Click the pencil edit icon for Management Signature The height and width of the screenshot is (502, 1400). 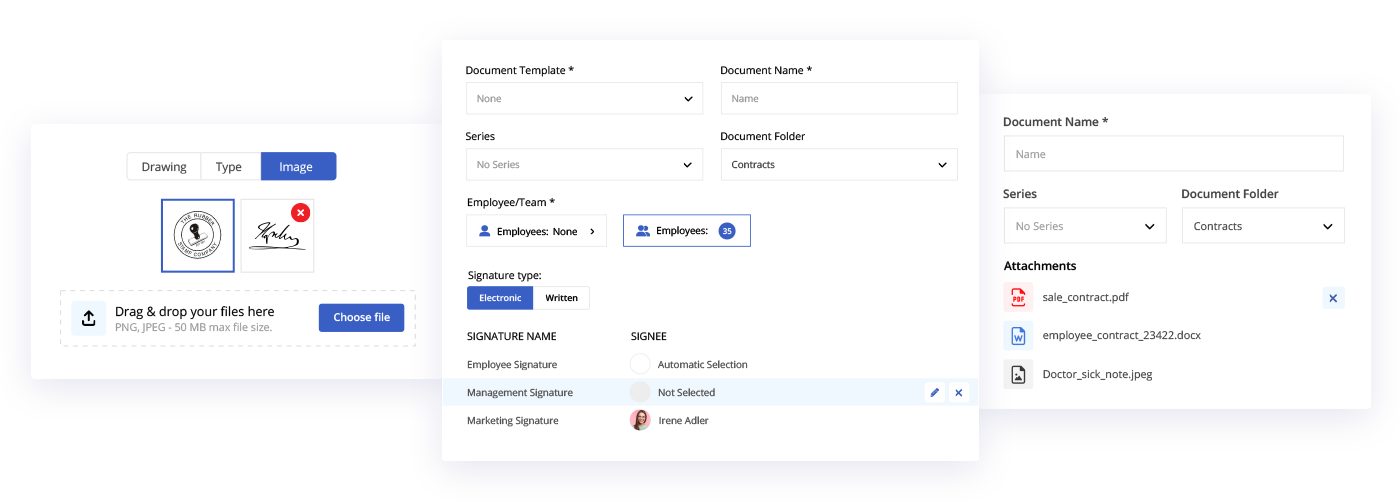coord(935,393)
